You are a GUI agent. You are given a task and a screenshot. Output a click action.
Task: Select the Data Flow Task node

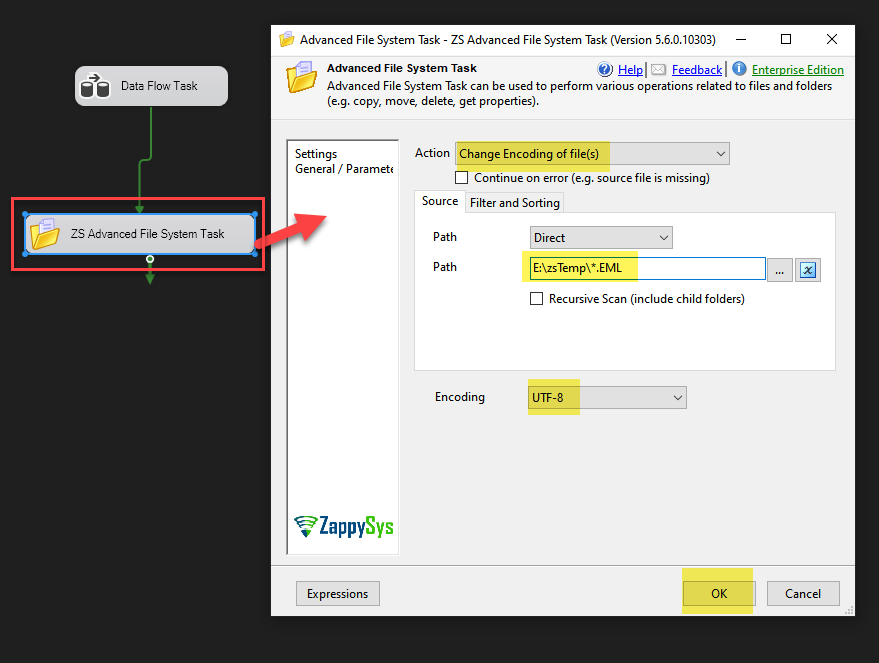point(151,86)
